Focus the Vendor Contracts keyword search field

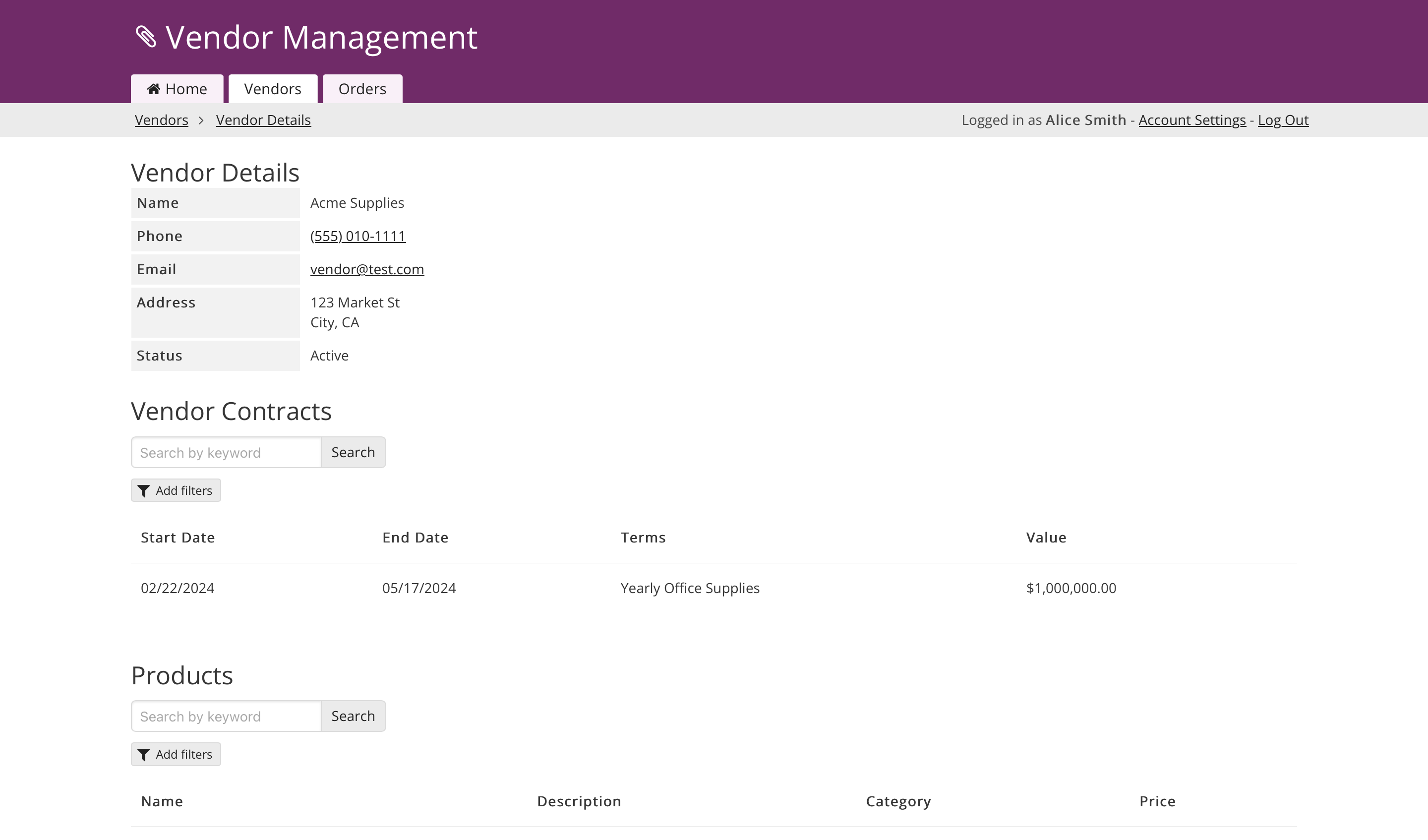(226, 452)
